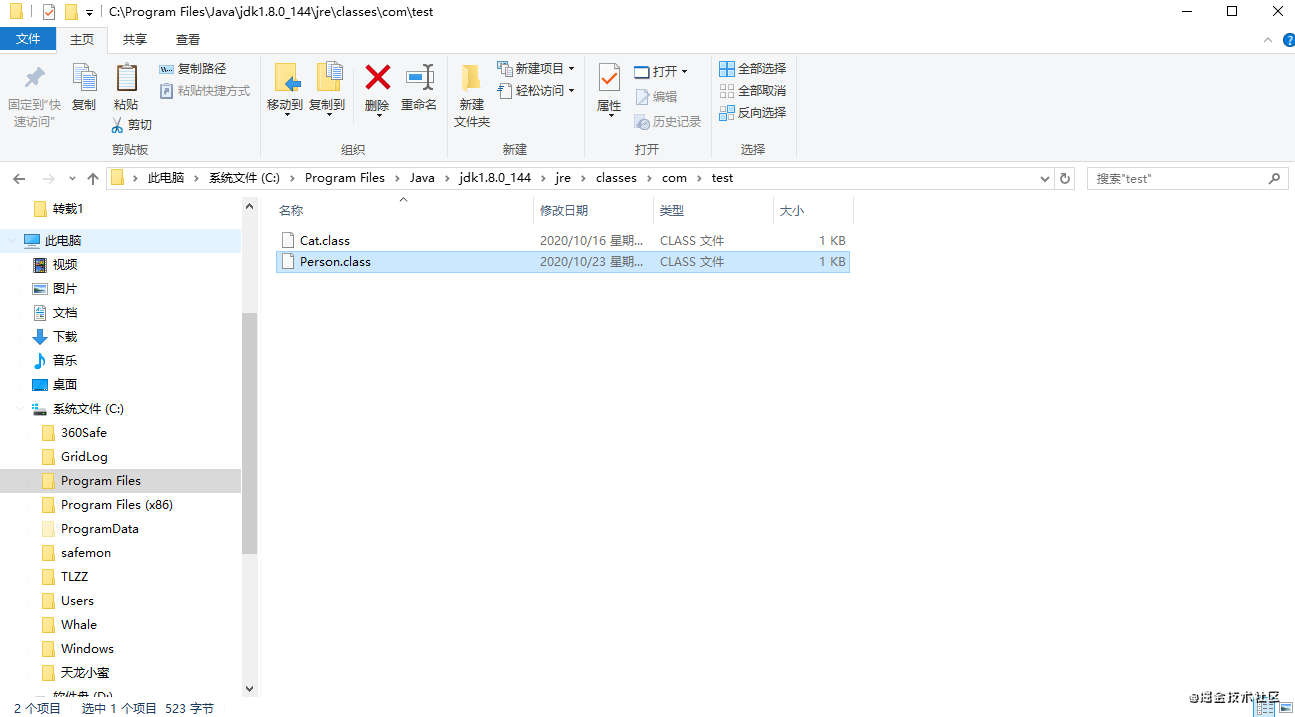Click Select none (全部取消)
This screenshot has width=1295, height=717.
(x=753, y=91)
